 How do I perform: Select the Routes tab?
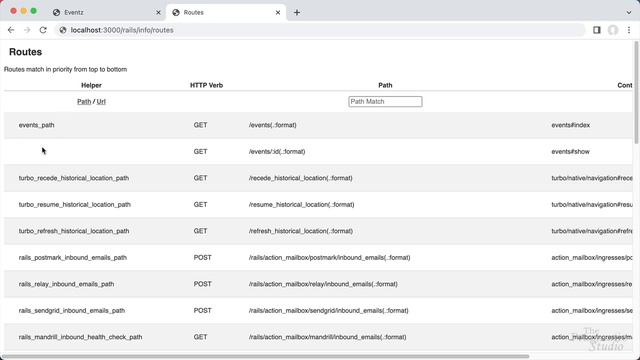225,12
